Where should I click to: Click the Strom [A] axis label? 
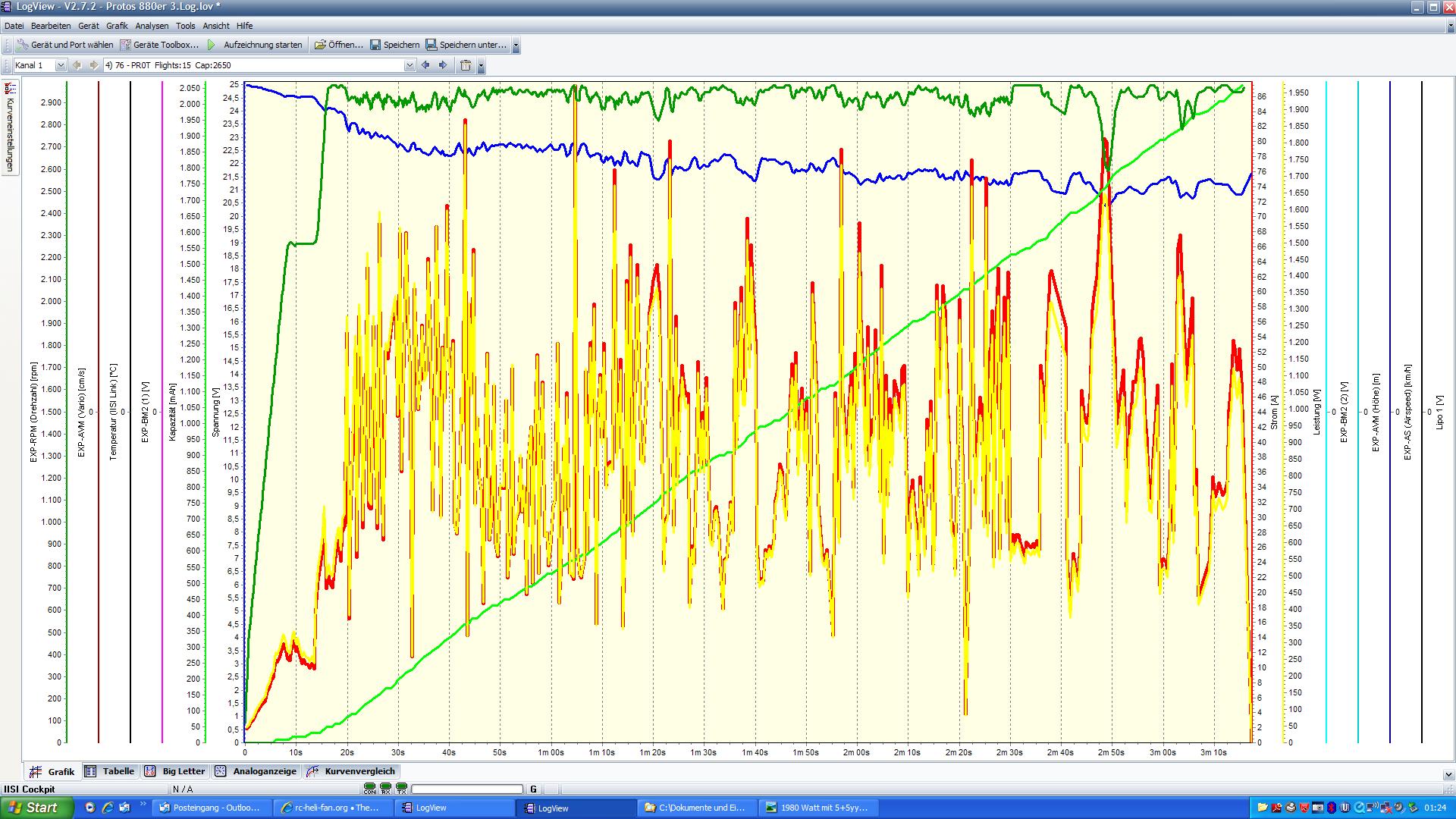(1273, 412)
